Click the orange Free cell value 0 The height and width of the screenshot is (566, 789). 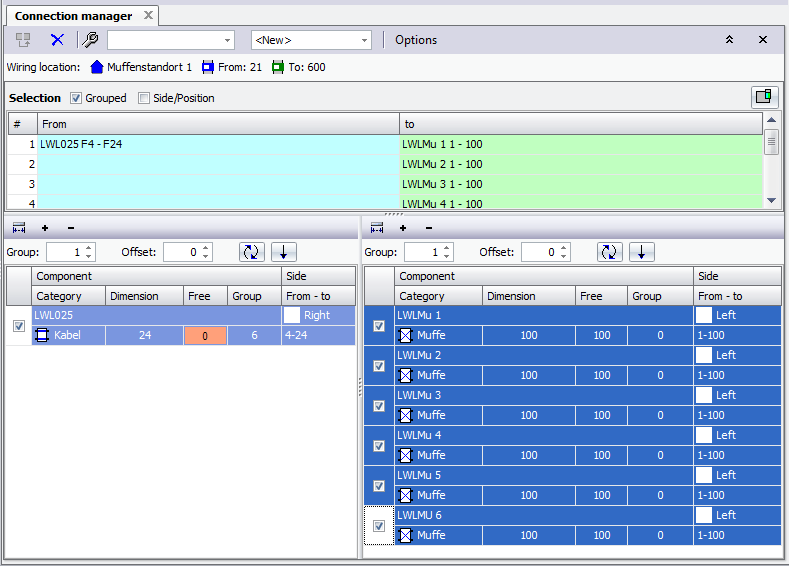(x=205, y=336)
